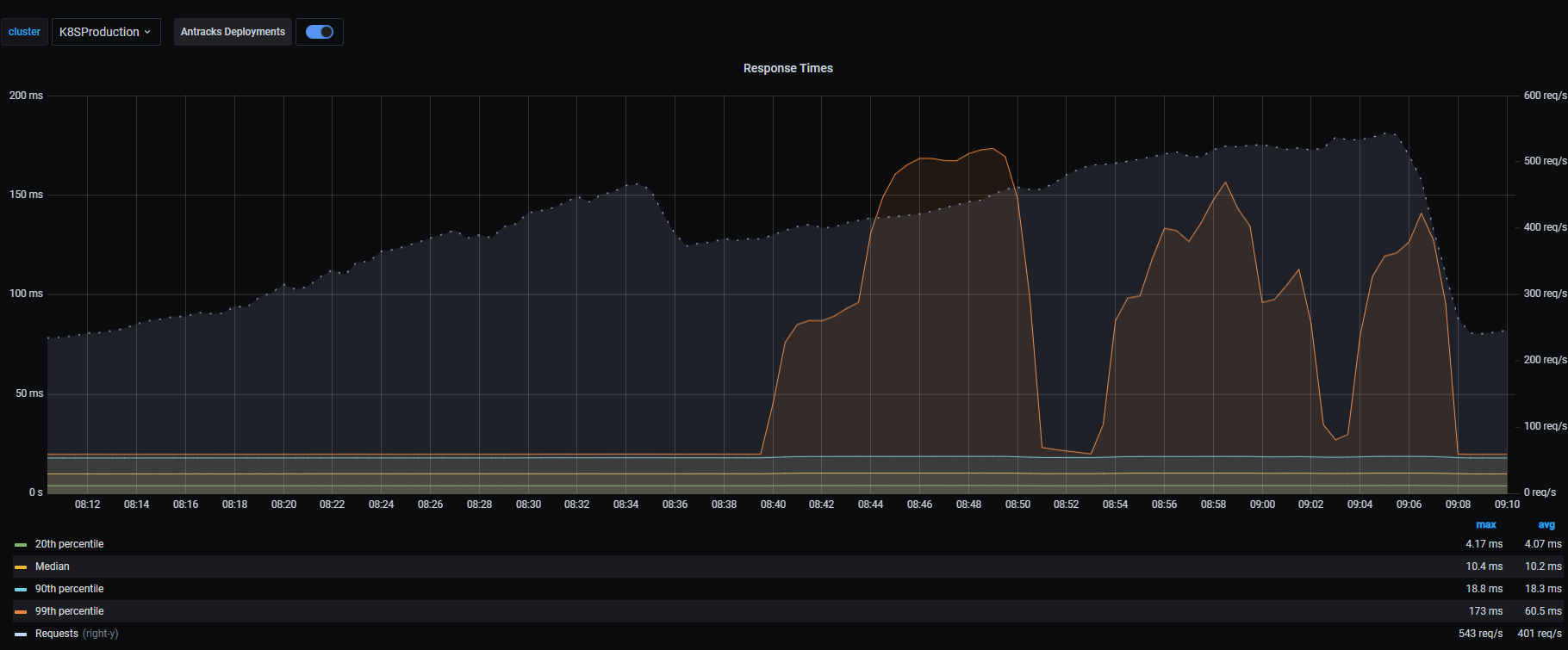Toggle the Median series in legend

click(53, 566)
